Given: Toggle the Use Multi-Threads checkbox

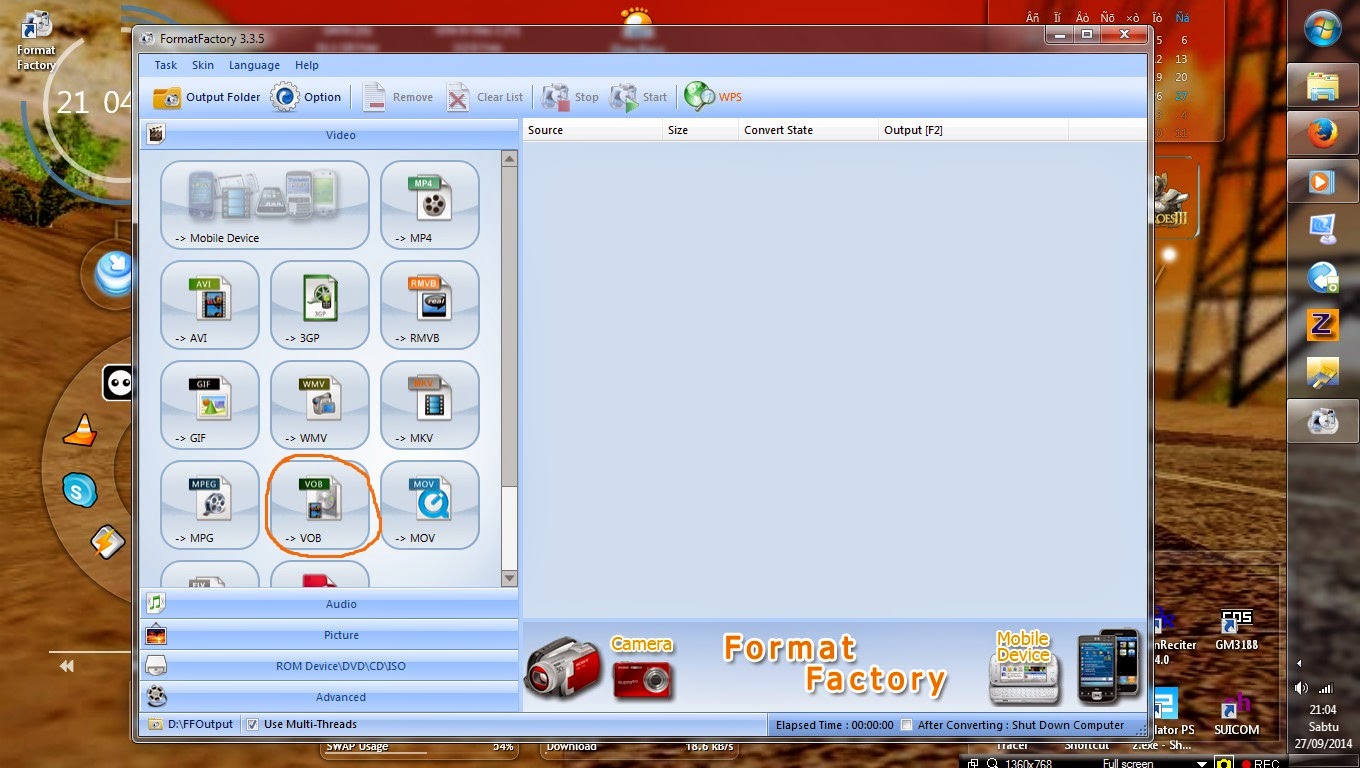Looking at the screenshot, I should tap(253, 724).
